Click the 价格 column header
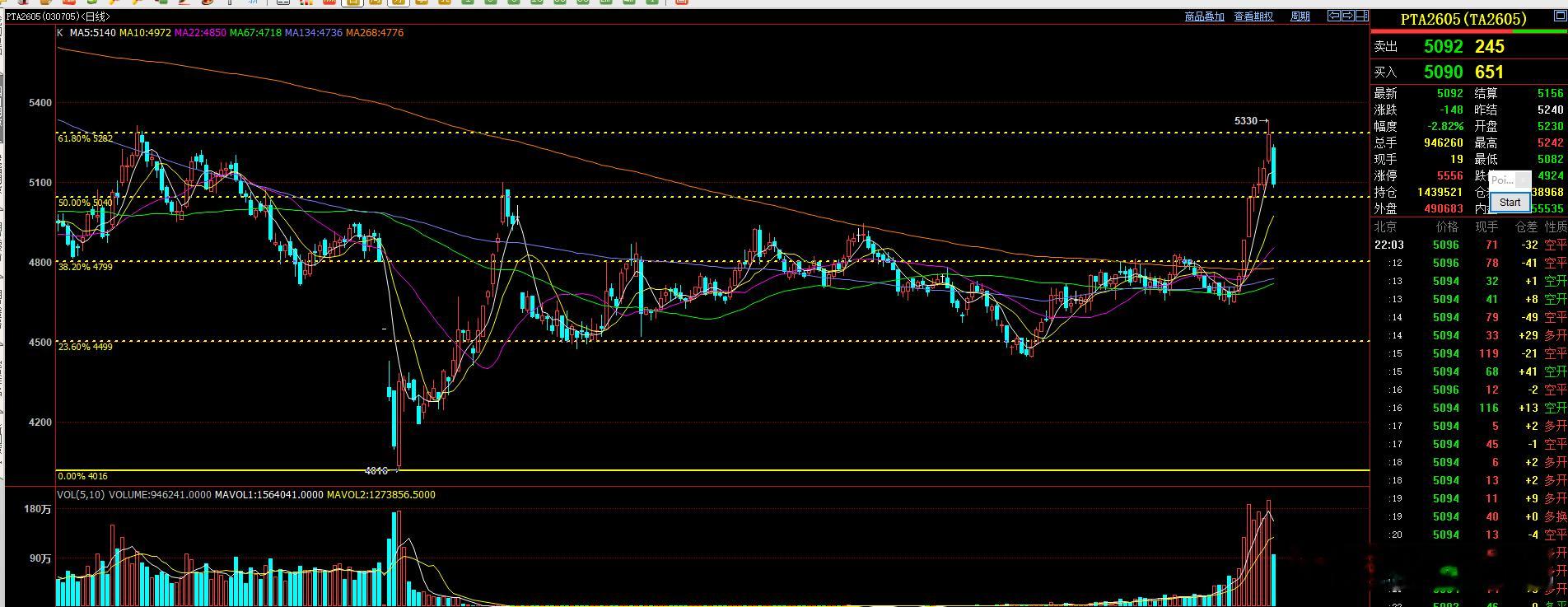The image size is (1568, 607). click(1447, 226)
